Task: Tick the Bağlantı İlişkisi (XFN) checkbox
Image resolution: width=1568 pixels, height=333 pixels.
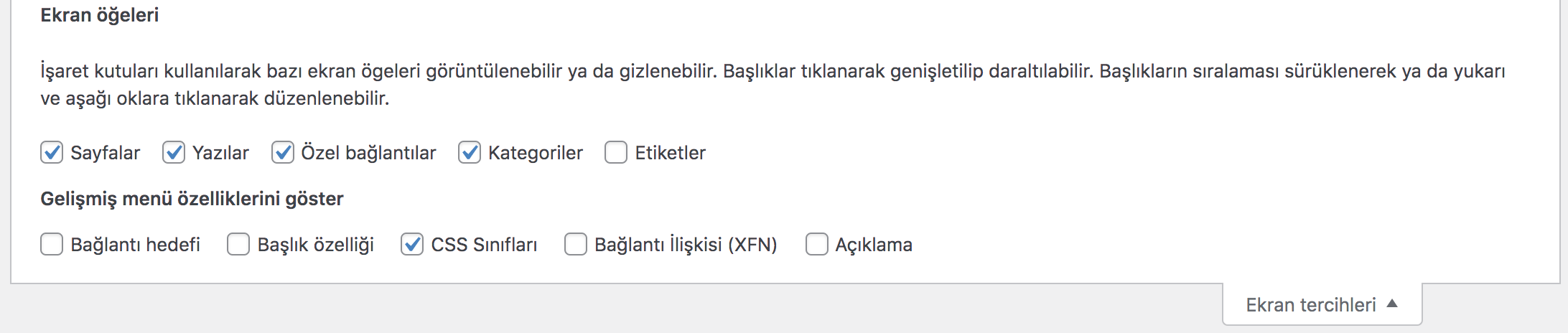Action: pyautogui.click(x=576, y=245)
